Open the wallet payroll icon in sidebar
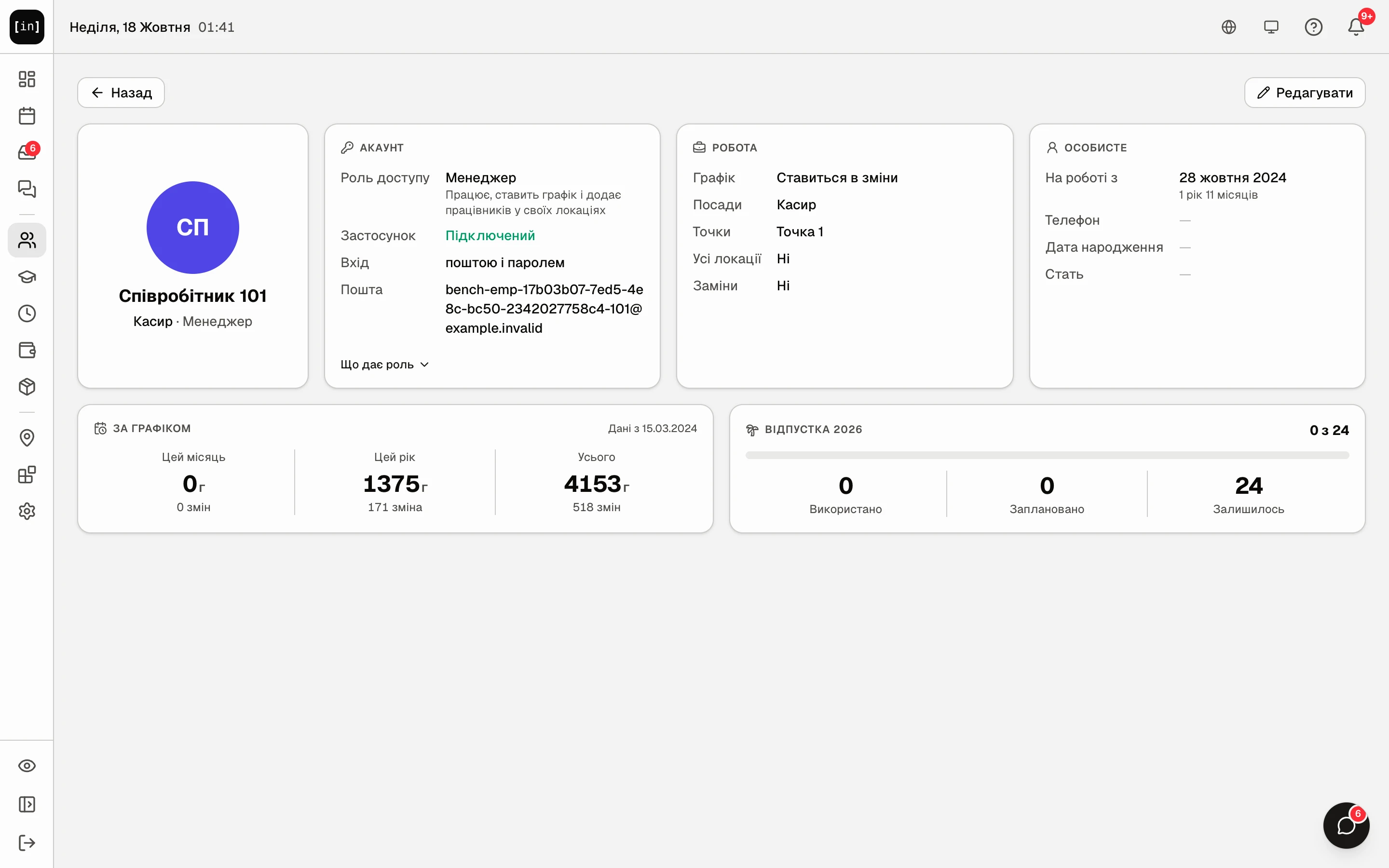The height and width of the screenshot is (868, 1389). (27, 350)
